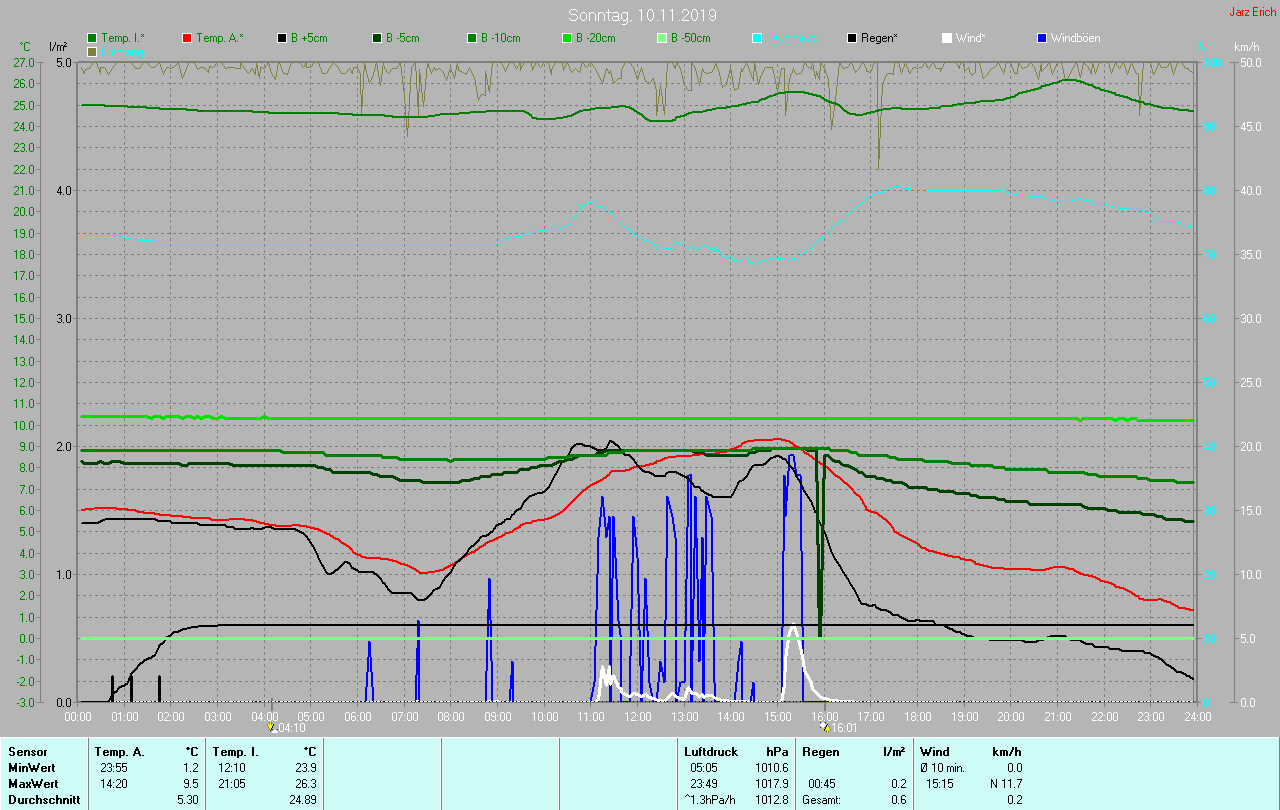Select the B -10cm legend label
This screenshot has width=1280, height=810.
click(x=500, y=38)
